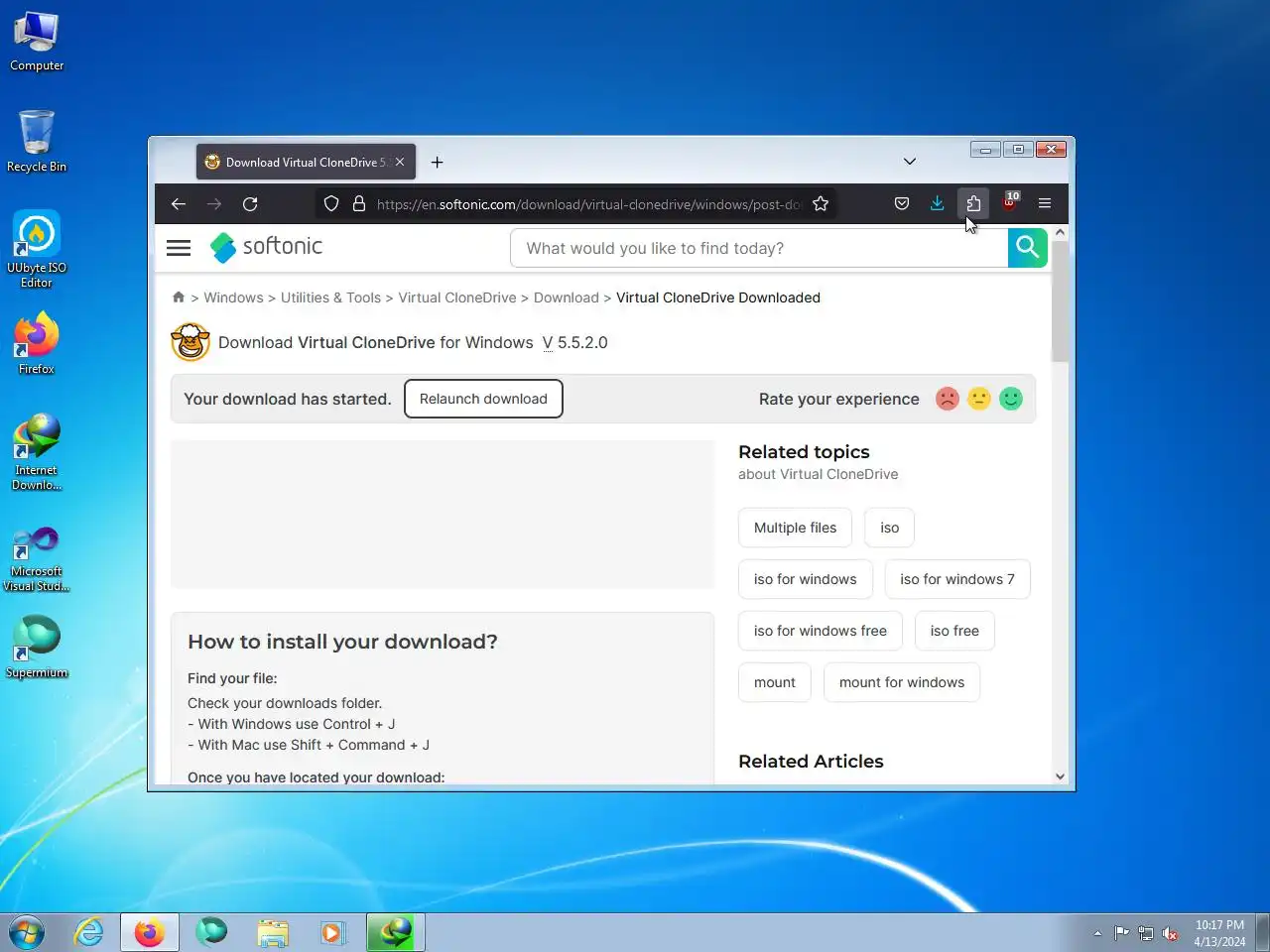Select the Recycle Bin desktop icon
This screenshot has width=1270, height=952.
tap(37, 141)
